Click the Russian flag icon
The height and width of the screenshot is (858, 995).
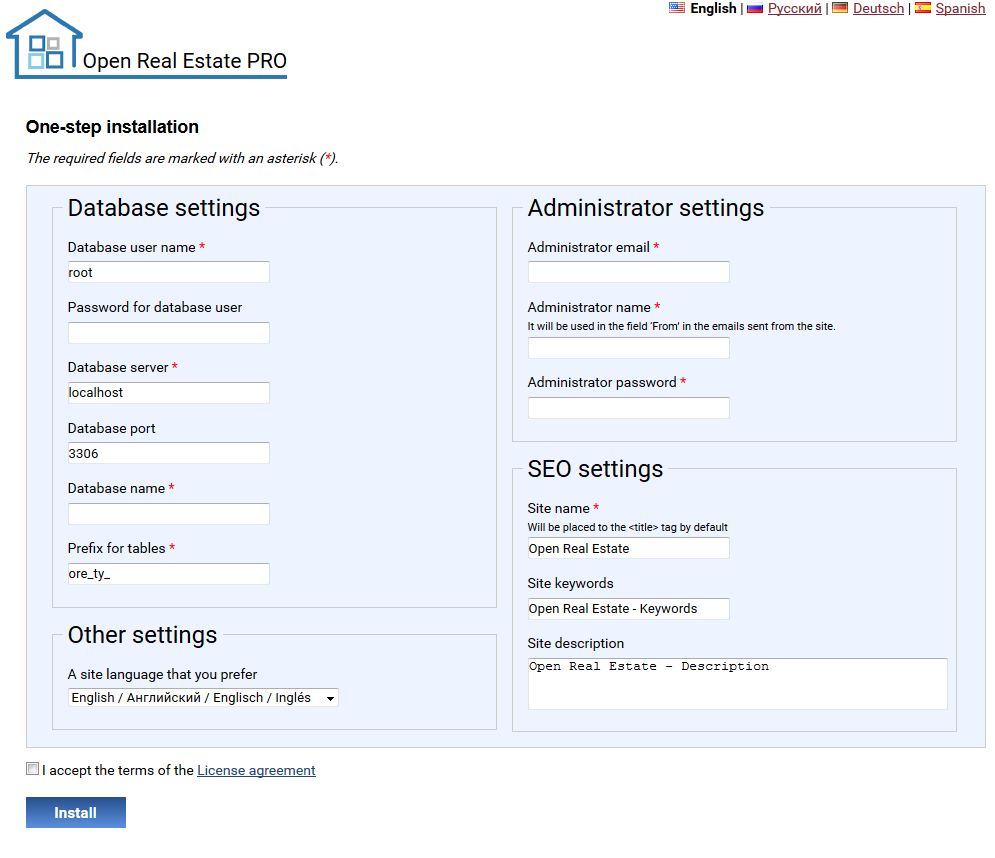point(755,8)
